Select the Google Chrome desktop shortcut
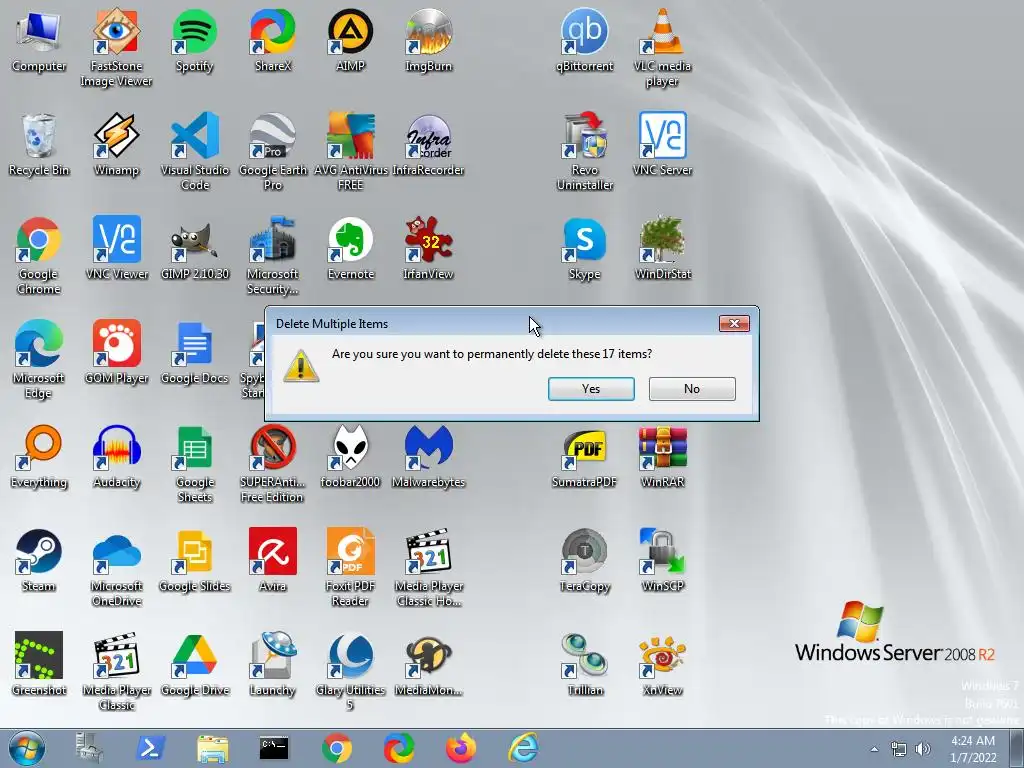 click(x=39, y=255)
